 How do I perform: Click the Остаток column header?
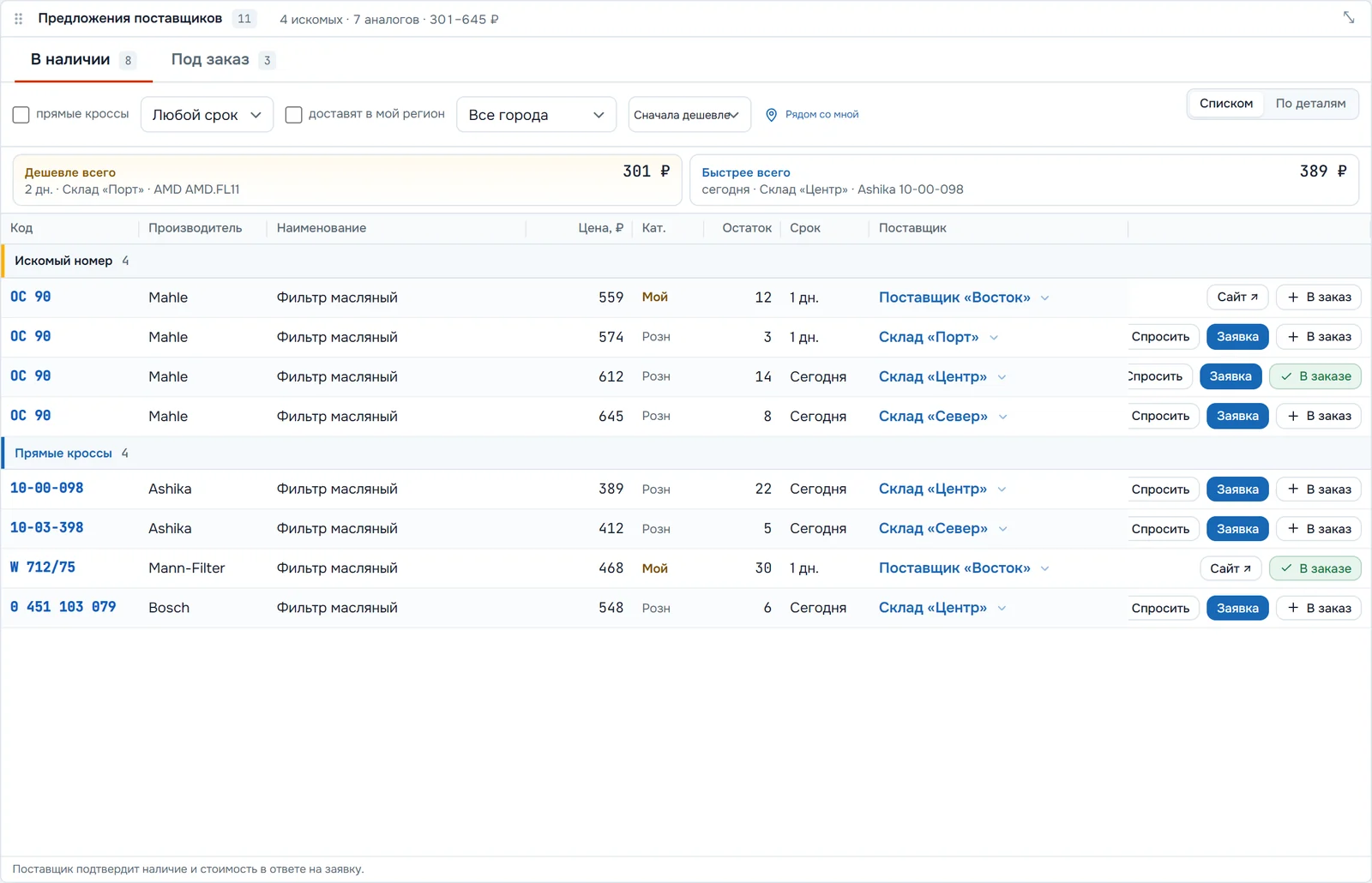pos(747,228)
